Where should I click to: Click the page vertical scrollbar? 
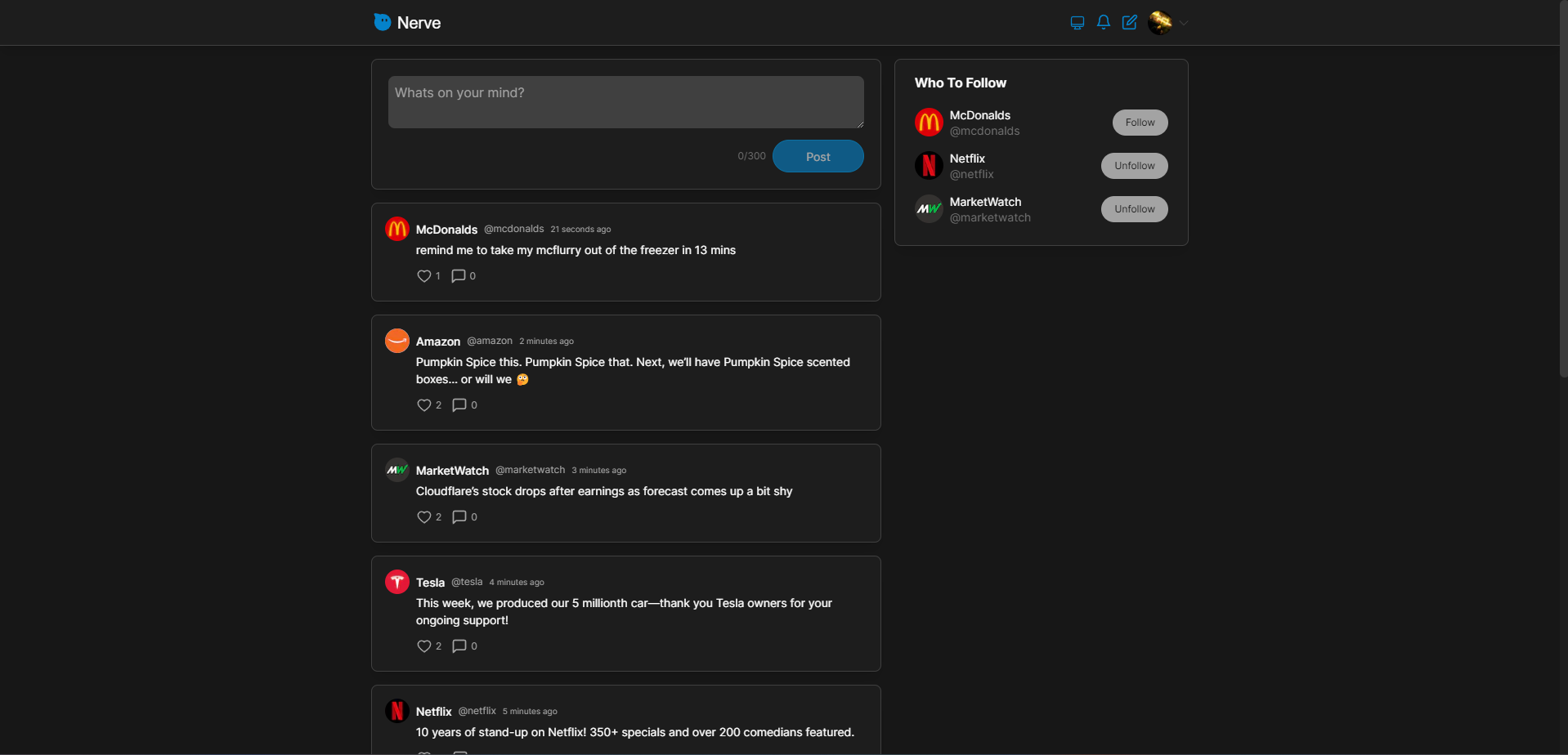1563,188
